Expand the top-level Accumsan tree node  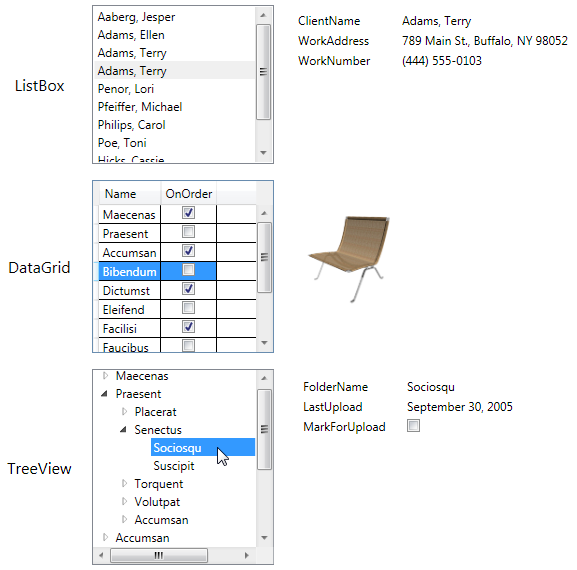coord(106,538)
